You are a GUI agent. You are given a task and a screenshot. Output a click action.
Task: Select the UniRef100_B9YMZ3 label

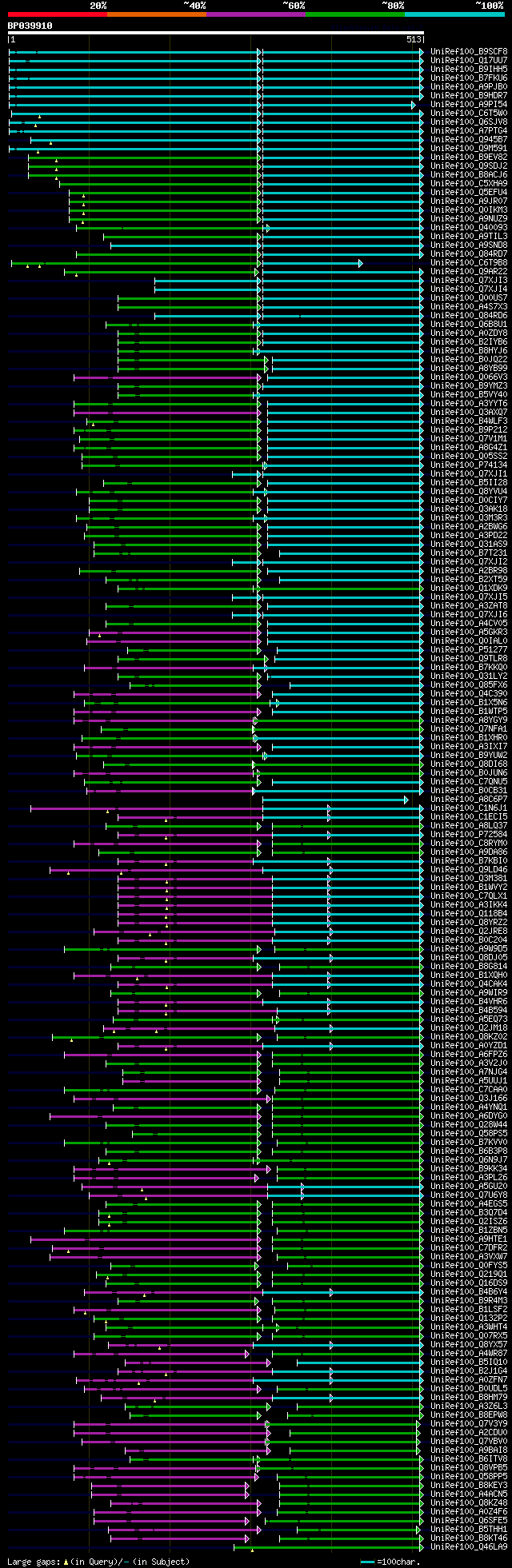(469, 385)
